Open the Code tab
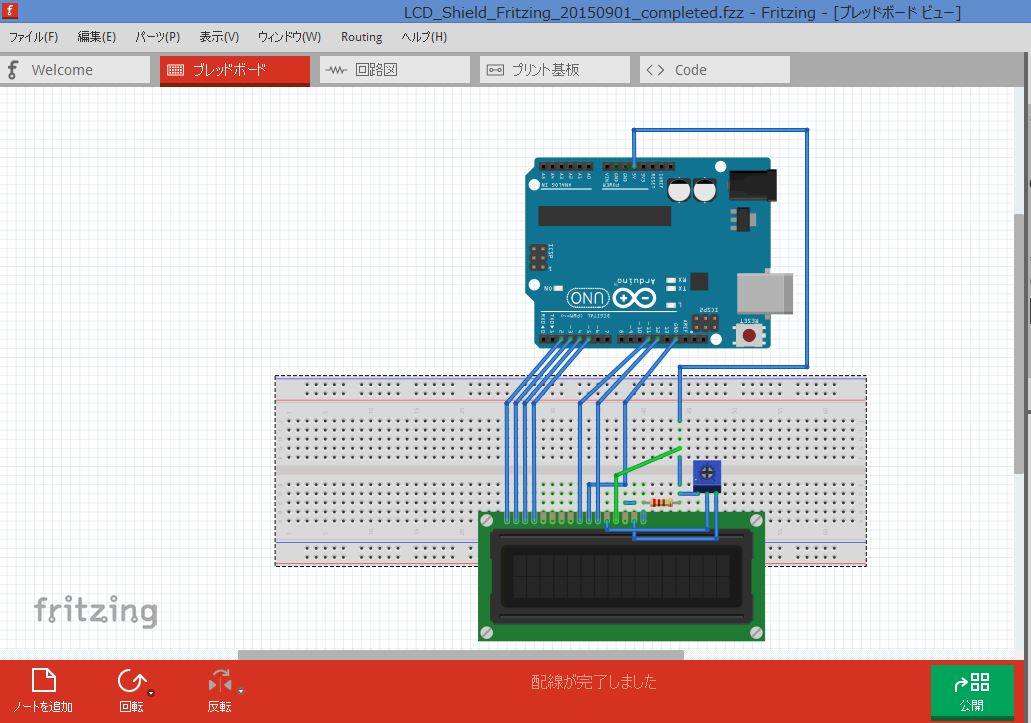This screenshot has width=1031, height=723. [714, 70]
